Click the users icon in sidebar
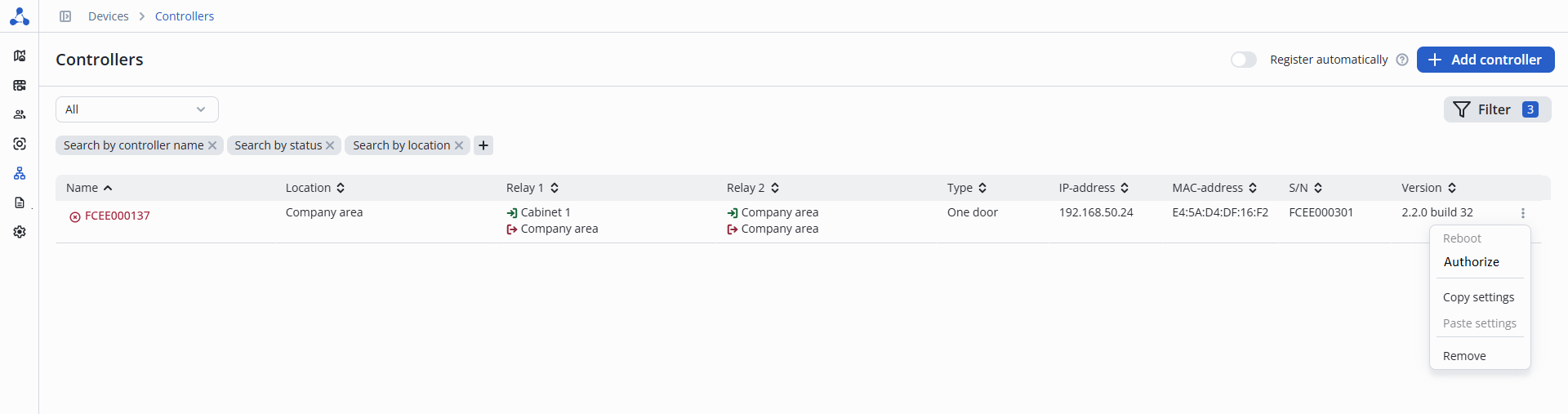 (x=20, y=114)
